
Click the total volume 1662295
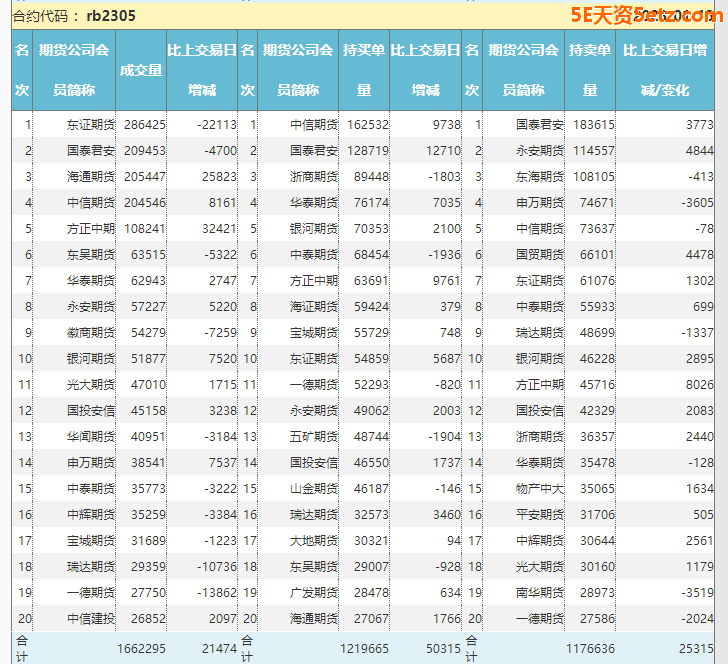[141, 649]
